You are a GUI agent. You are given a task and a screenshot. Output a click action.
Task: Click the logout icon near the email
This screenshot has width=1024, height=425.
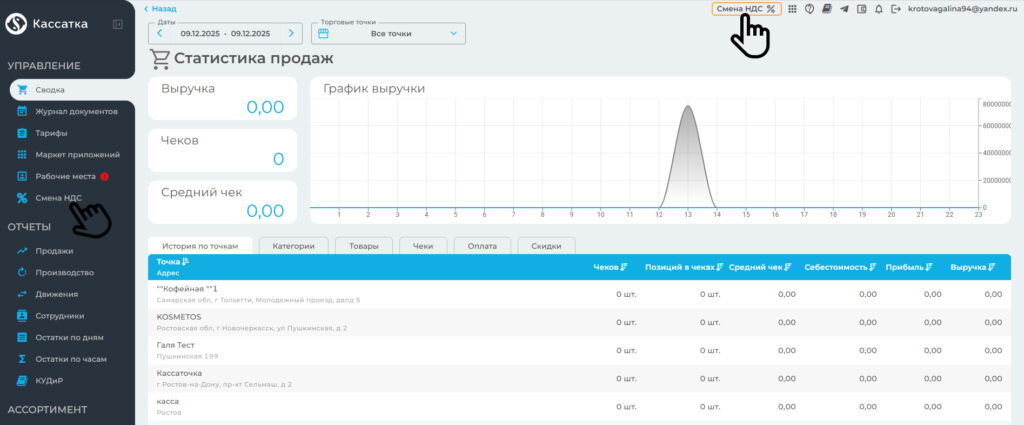895,9
